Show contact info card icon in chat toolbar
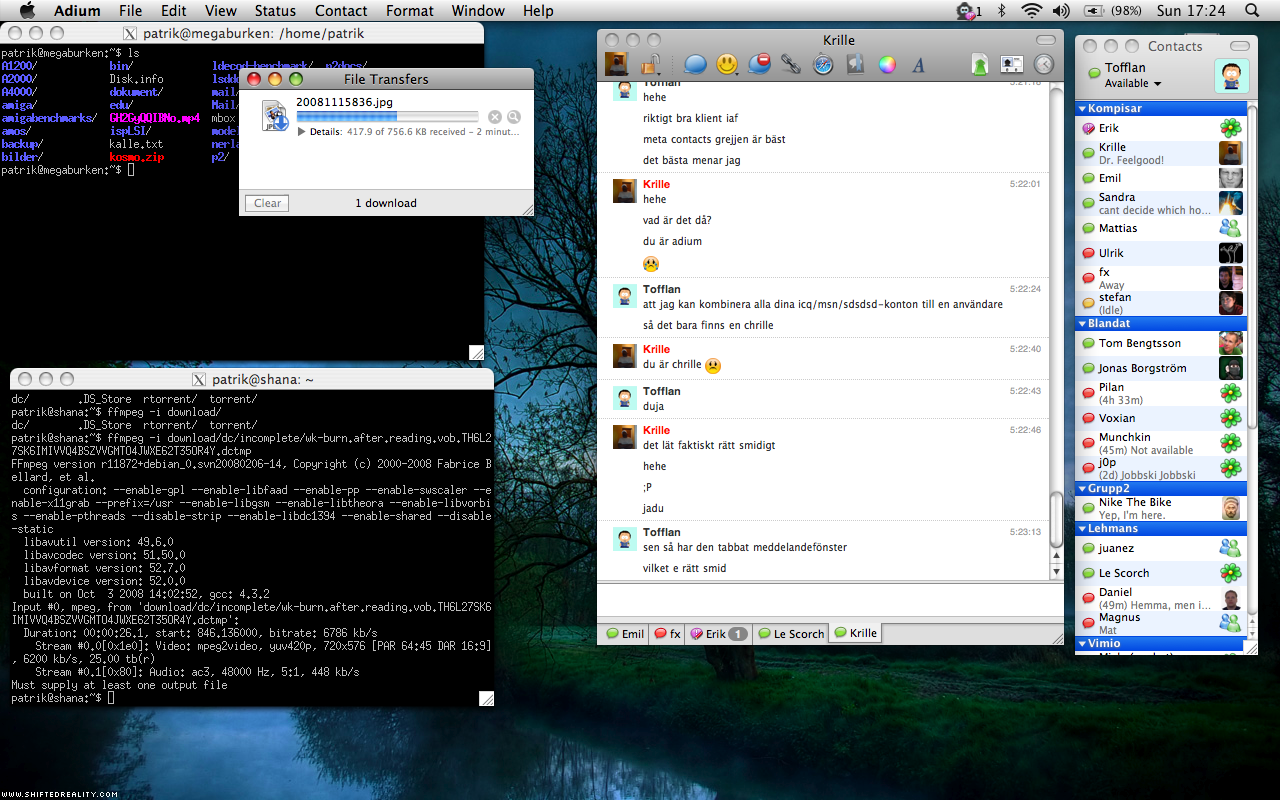 coord(1012,65)
